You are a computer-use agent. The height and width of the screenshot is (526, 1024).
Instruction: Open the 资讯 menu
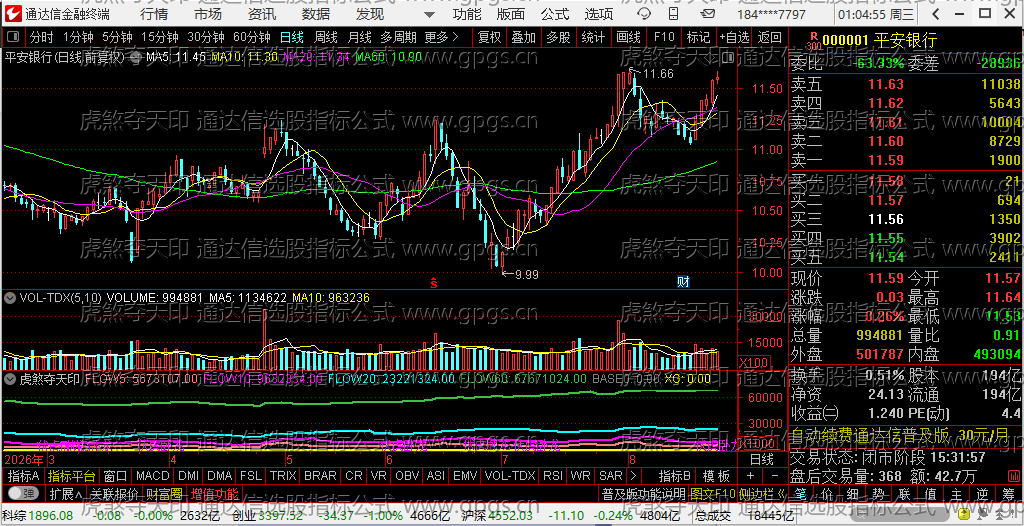tap(262, 14)
